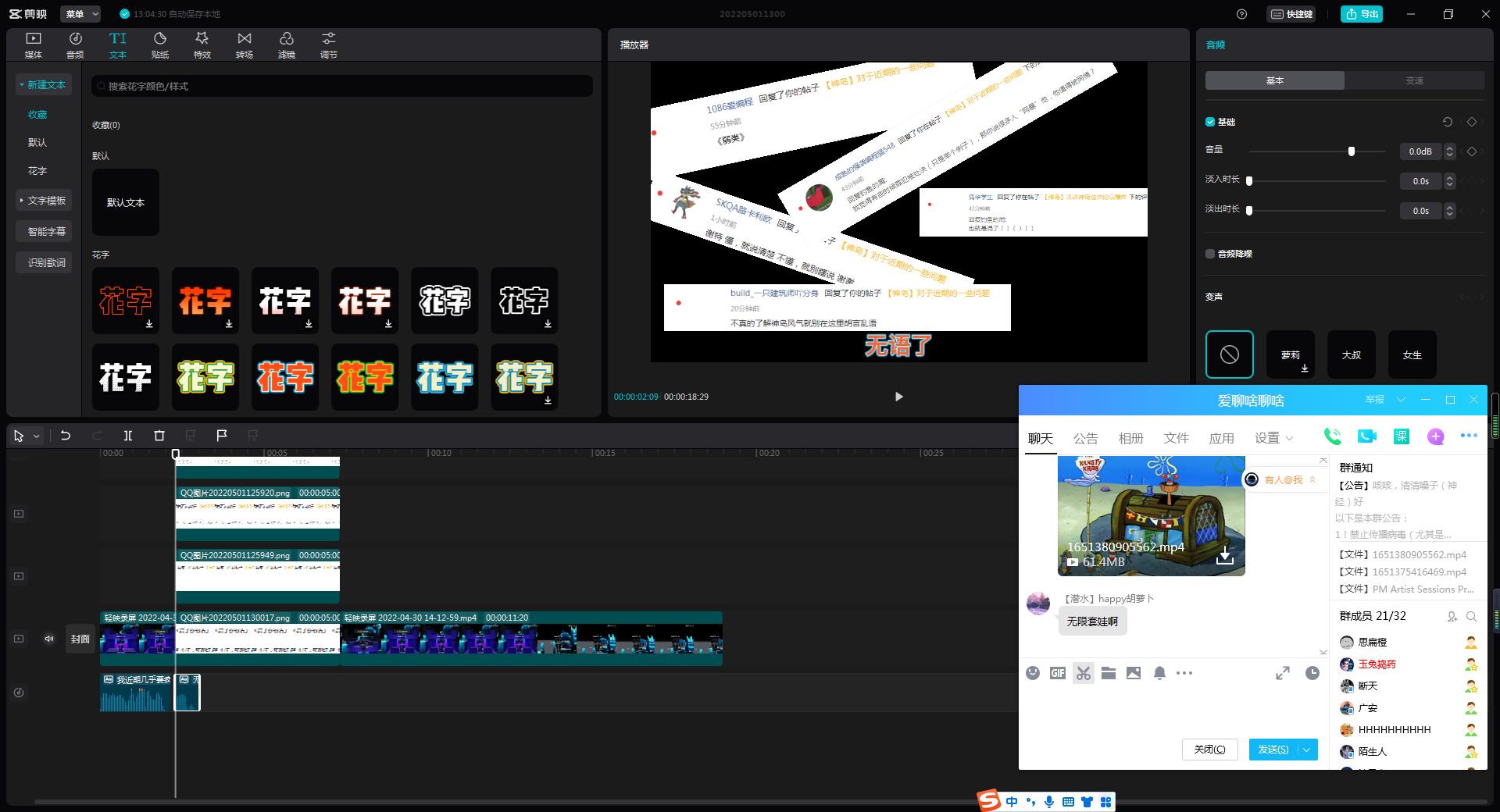Increase the 音量 value with the stepper
The height and width of the screenshot is (812, 1500).
[1450, 148]
